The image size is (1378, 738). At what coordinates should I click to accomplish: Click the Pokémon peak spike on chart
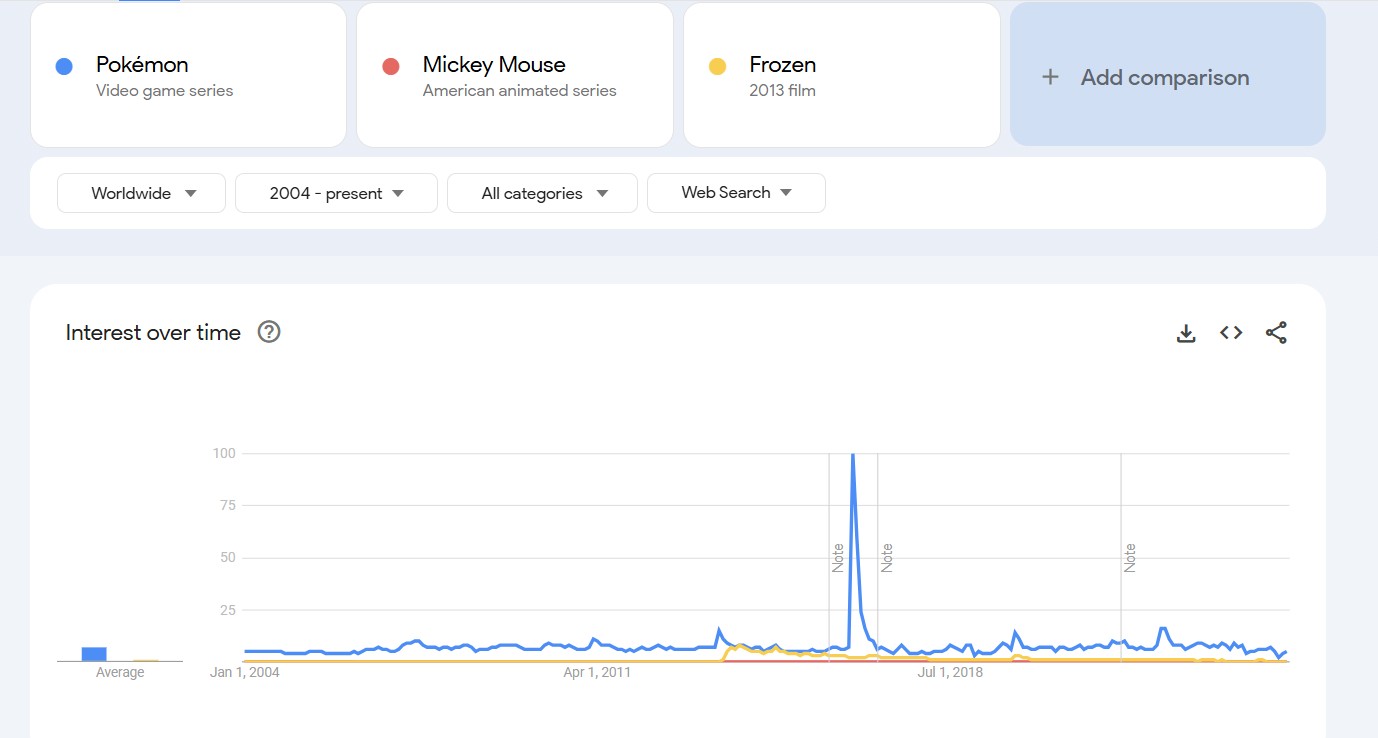point(852,456)
